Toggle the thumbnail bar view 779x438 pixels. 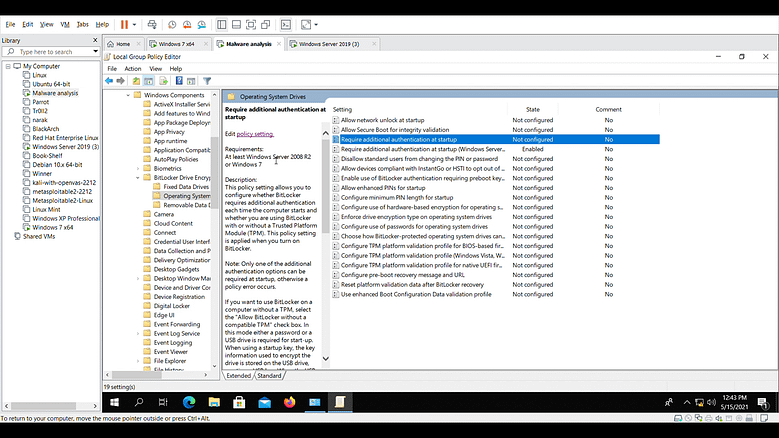click(x=236, y=24)
